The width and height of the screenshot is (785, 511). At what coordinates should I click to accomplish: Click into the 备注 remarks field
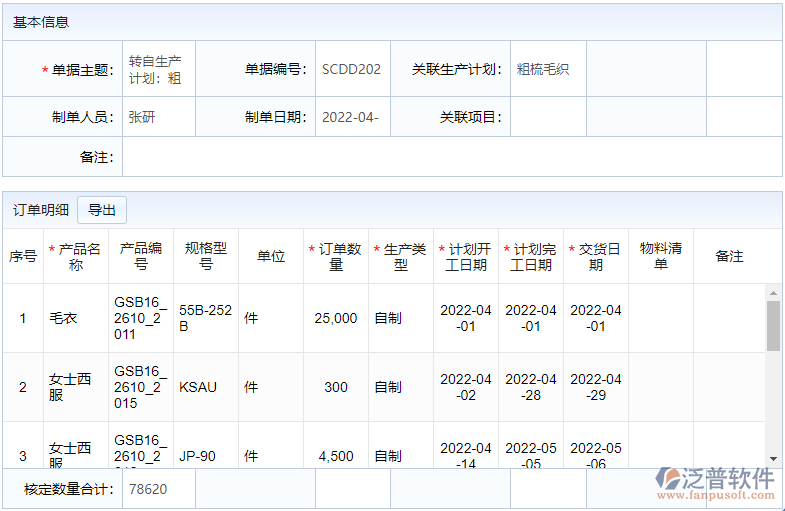click(x=450, y=157)
